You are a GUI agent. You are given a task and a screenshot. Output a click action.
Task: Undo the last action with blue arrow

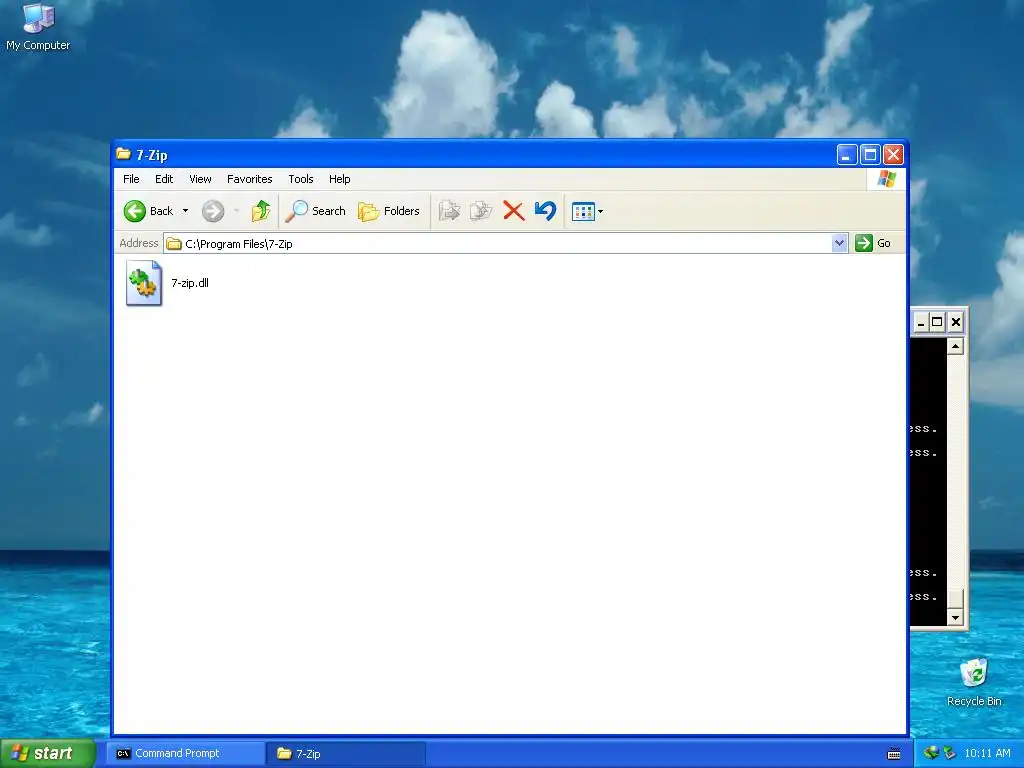click(x=545, y=211)
